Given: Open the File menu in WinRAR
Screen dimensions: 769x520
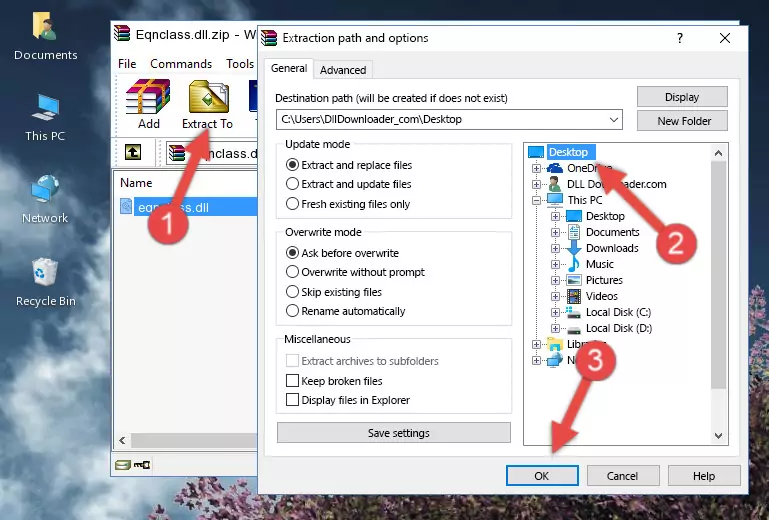Looking at the screenshot, I should (127, 64).
